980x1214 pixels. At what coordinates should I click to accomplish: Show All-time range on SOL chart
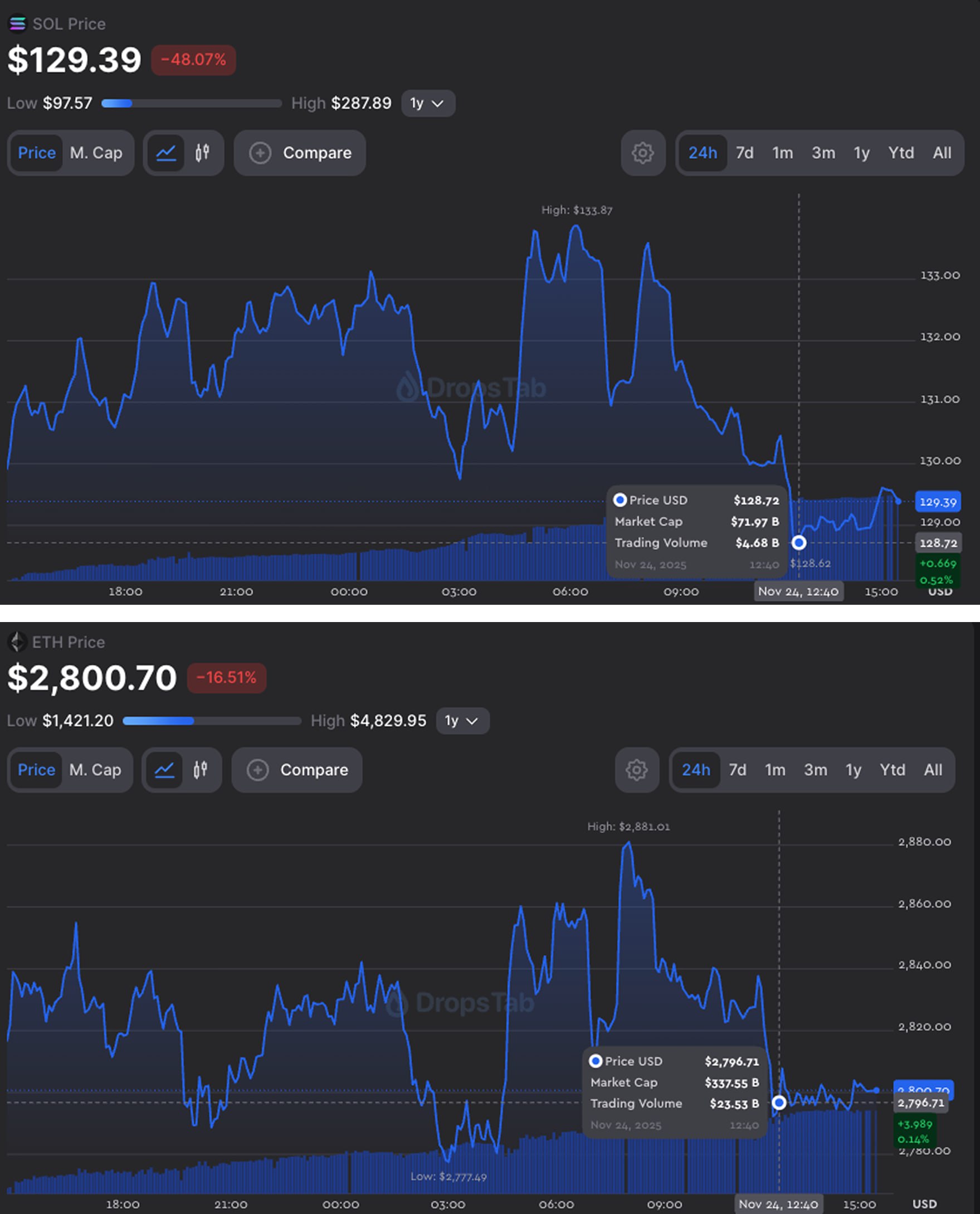[942, 153]
